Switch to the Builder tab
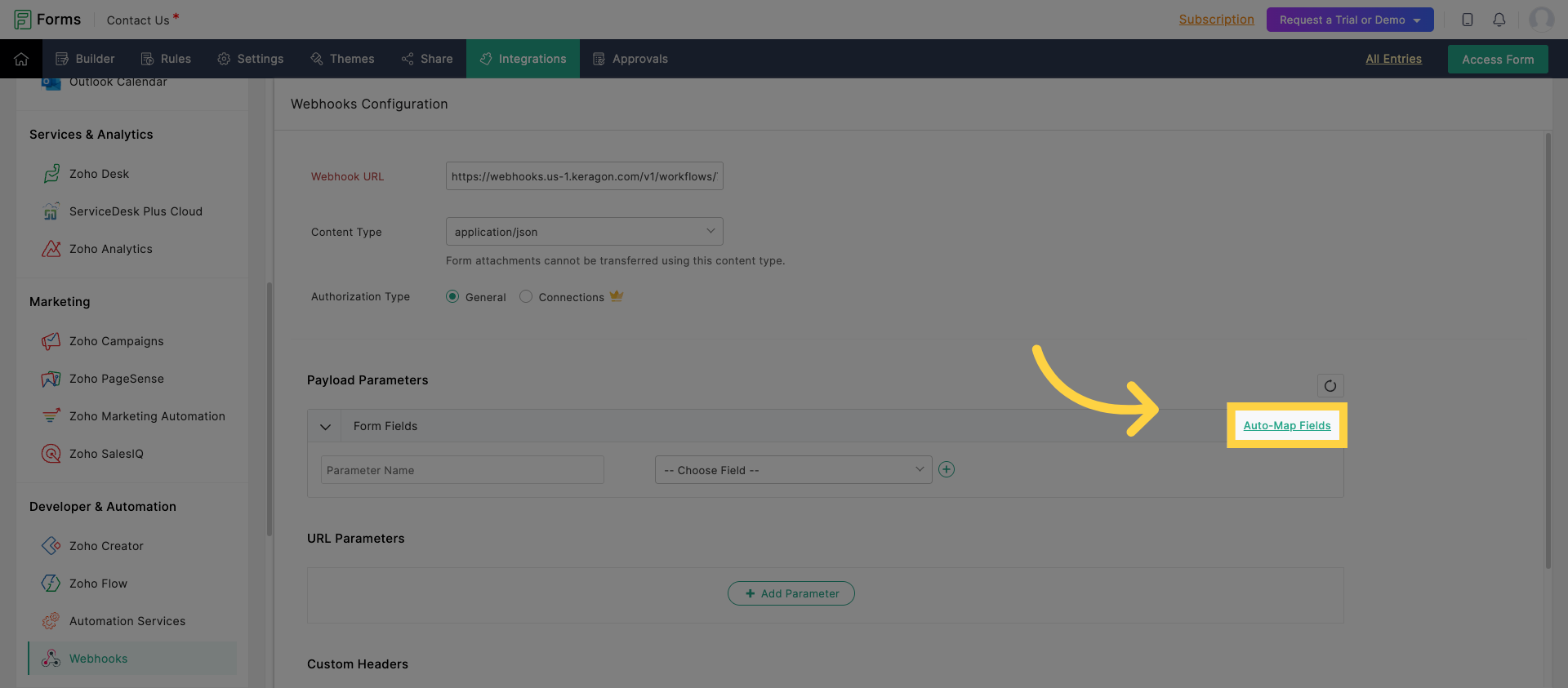 click(85, 59)
